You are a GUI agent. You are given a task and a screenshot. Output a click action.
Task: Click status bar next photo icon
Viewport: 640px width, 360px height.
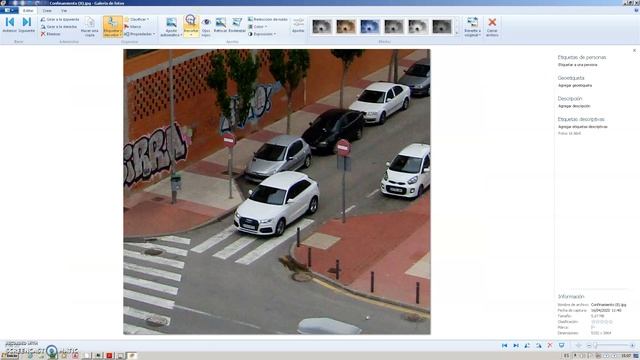point(516,345)
